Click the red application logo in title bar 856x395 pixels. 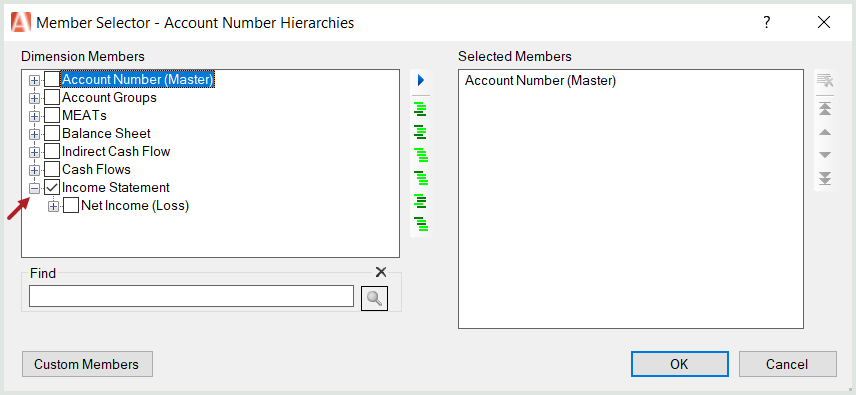pyautogui.click(x=21, y=22)
